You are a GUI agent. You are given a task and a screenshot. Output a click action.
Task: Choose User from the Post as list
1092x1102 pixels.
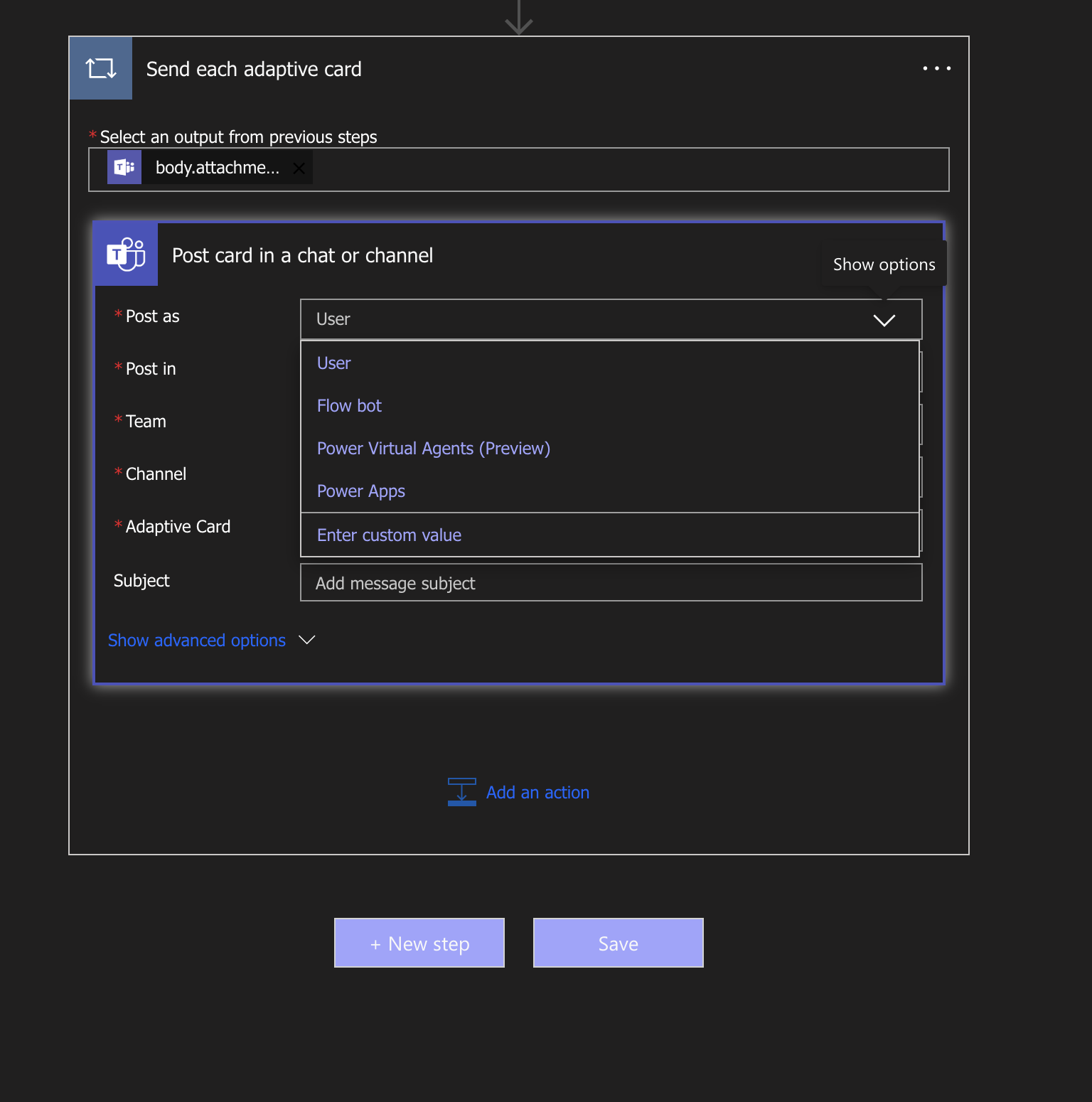pyautogui.click(x=610, y=363)
